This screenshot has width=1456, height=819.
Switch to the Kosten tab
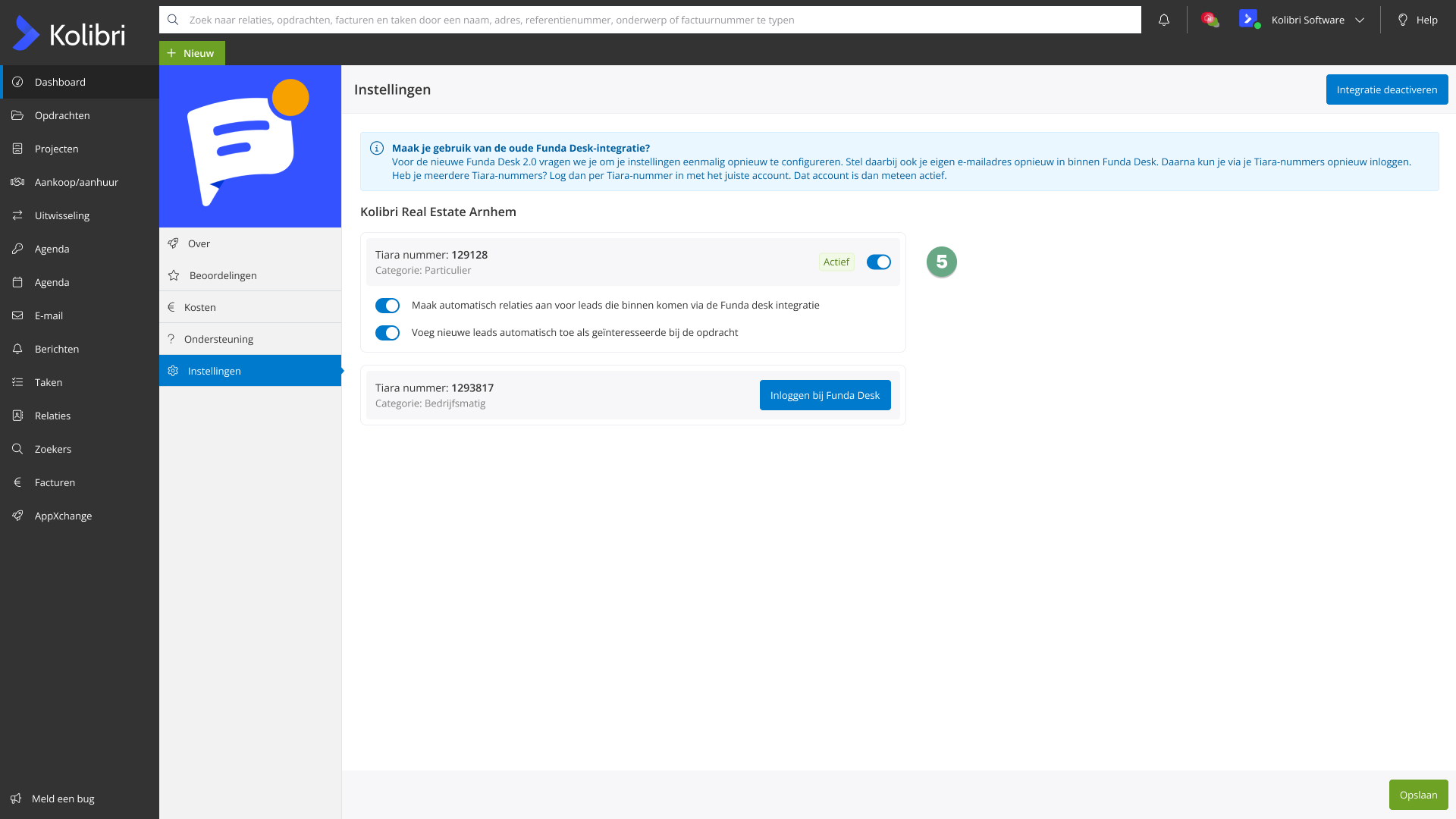click(200, 307)
